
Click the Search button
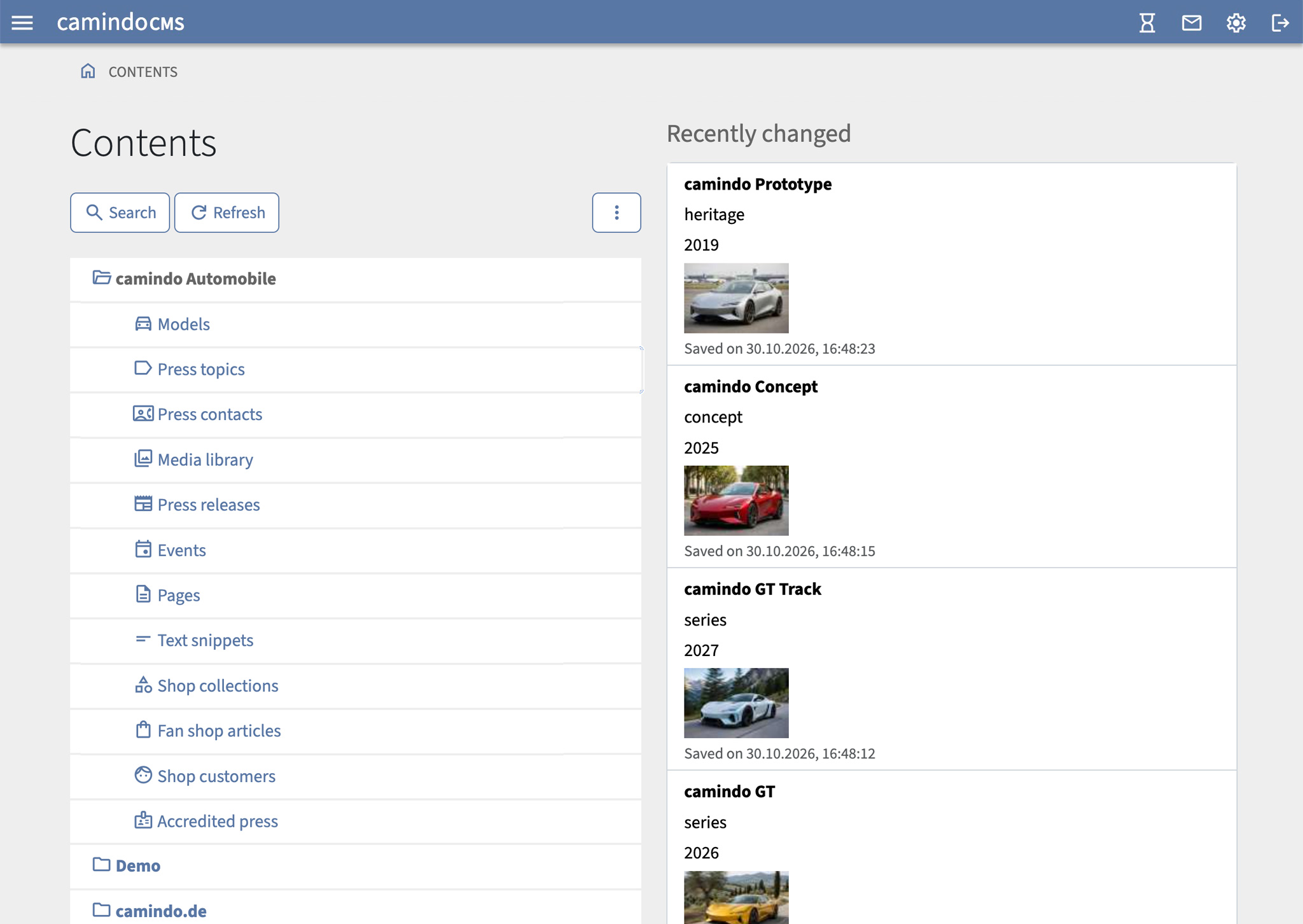[x=120, y=213]
